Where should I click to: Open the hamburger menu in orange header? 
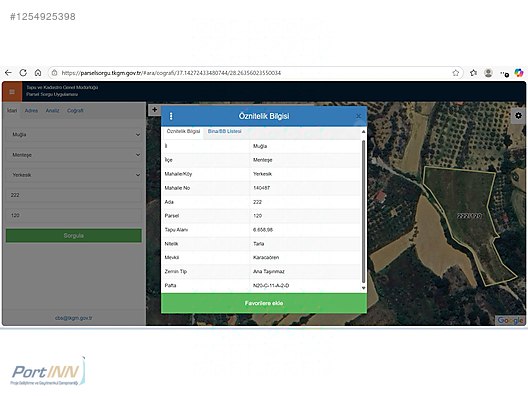pyautogui.click(x=12, y=92)
